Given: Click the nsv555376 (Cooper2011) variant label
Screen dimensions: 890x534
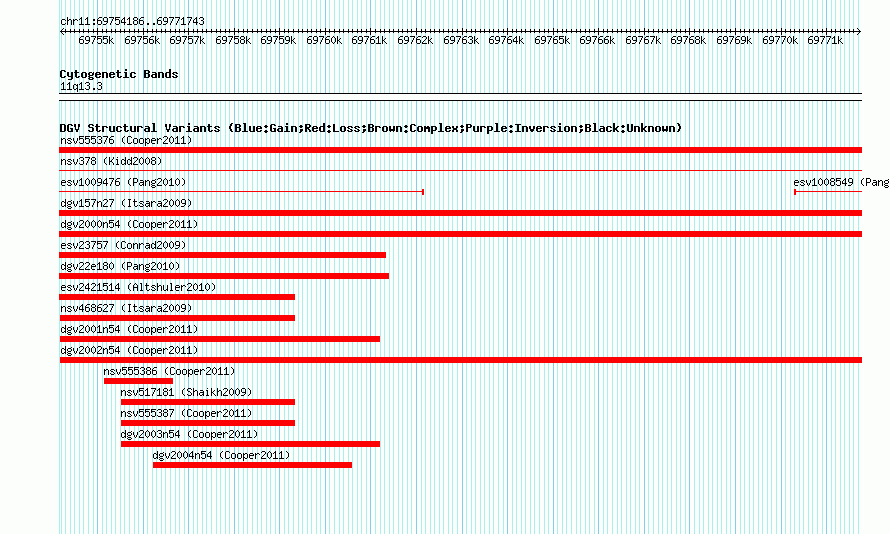Looking at the screenshot, I should (126, 140).
